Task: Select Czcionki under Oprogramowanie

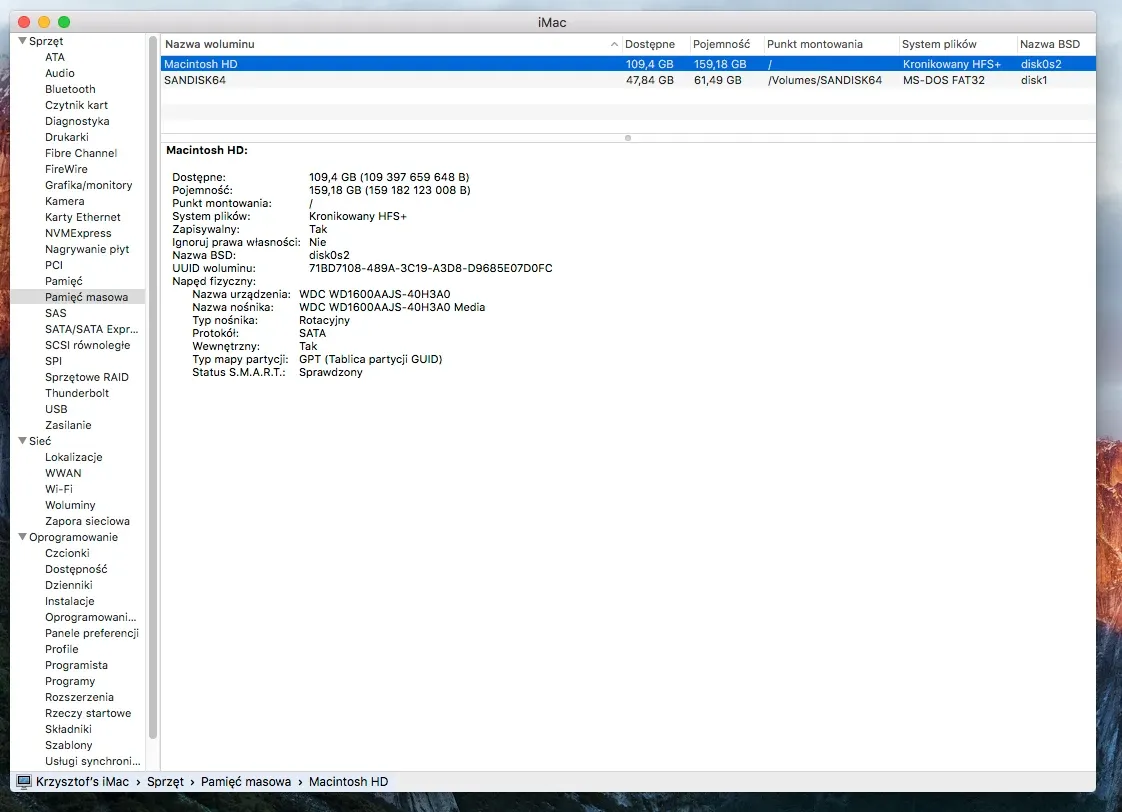Action: coord(67,553)
